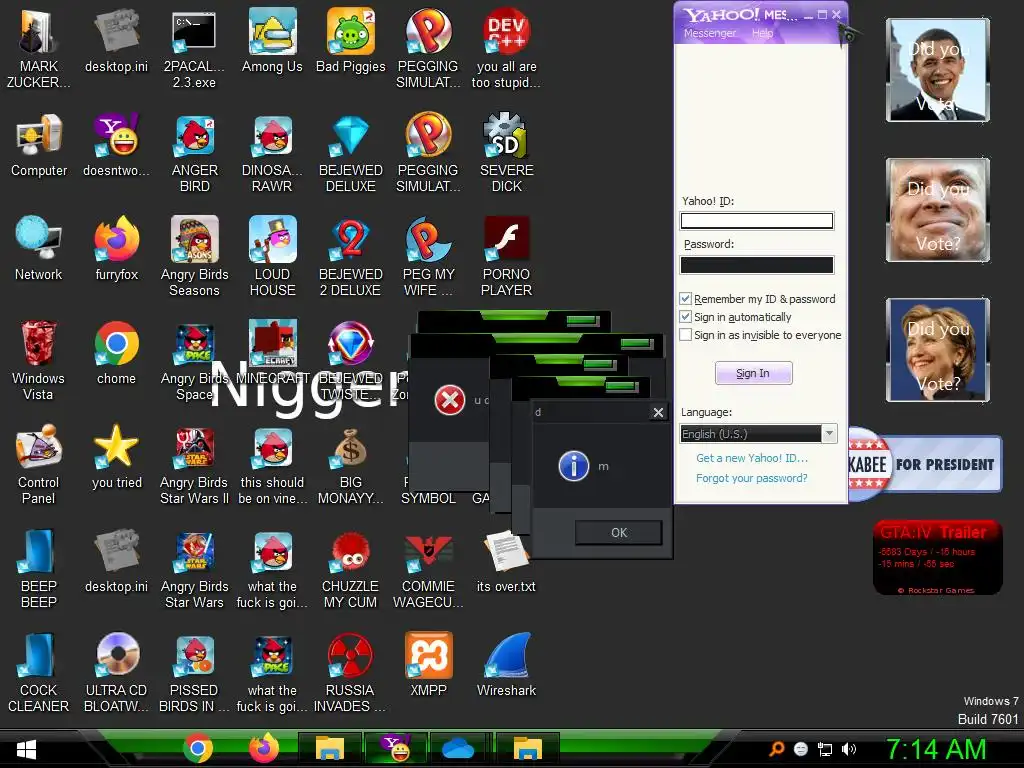Click the 'For President' banner gadget
The width and height of the screenshot is (1024, 768).
[x=925, y=464]
